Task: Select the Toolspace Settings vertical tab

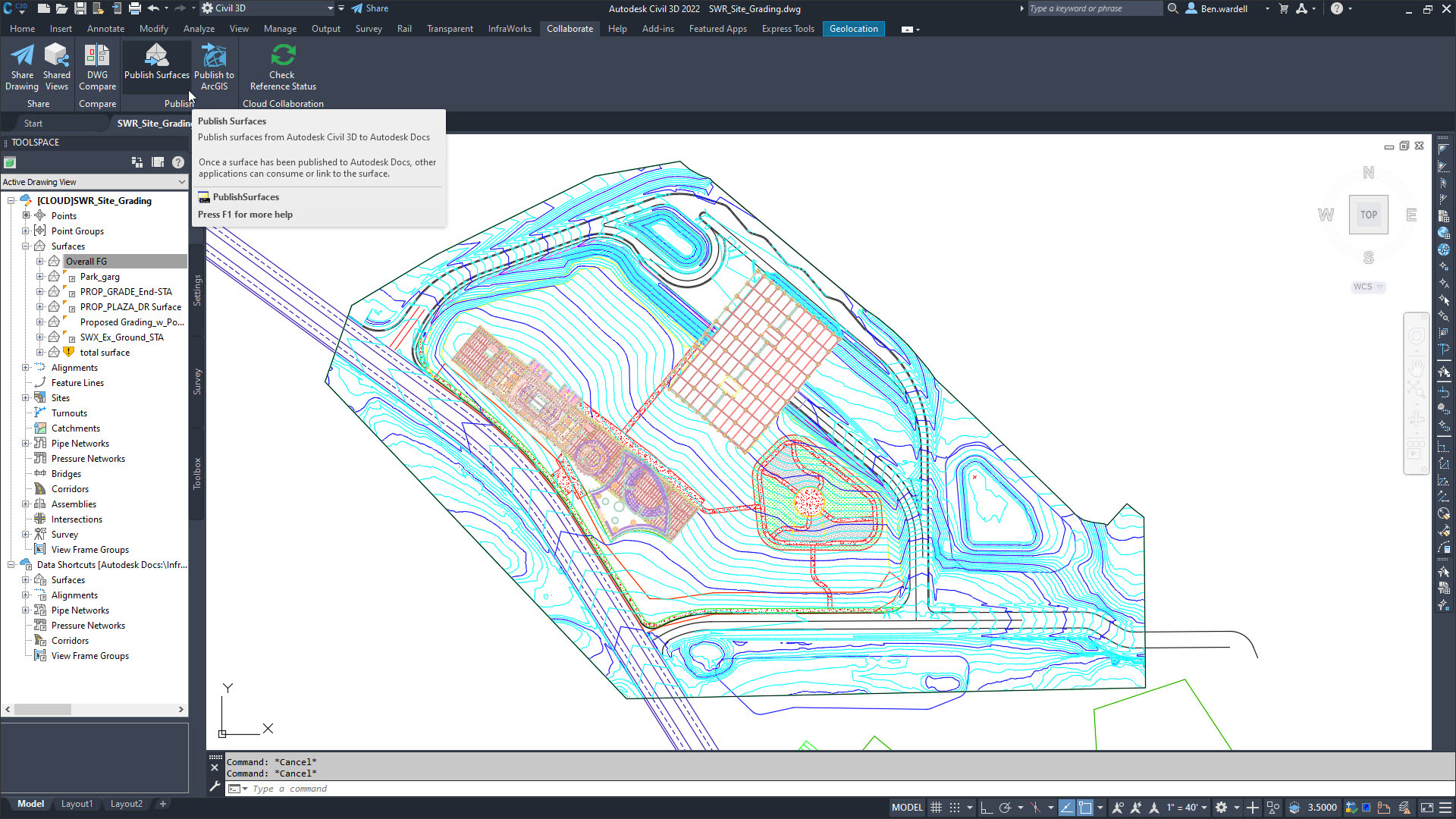Action: [197, 290]
